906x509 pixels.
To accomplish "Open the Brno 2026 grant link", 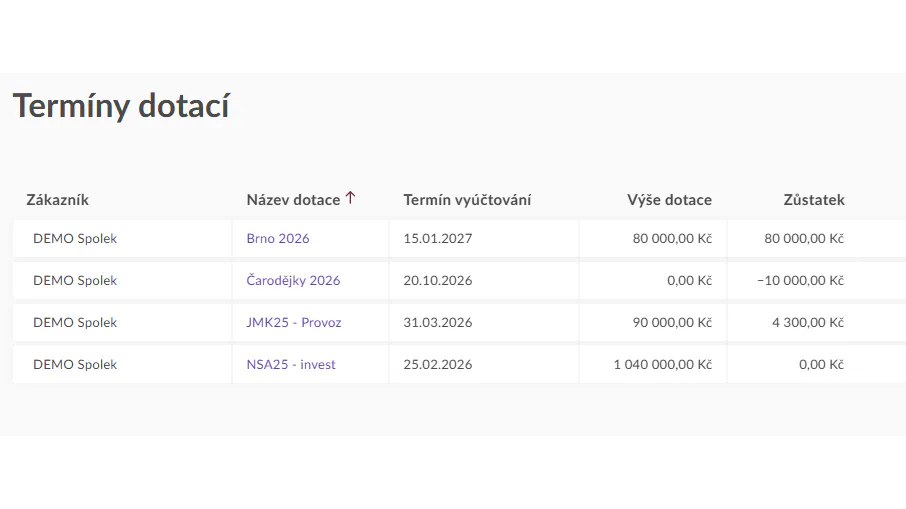I will 278,238.
